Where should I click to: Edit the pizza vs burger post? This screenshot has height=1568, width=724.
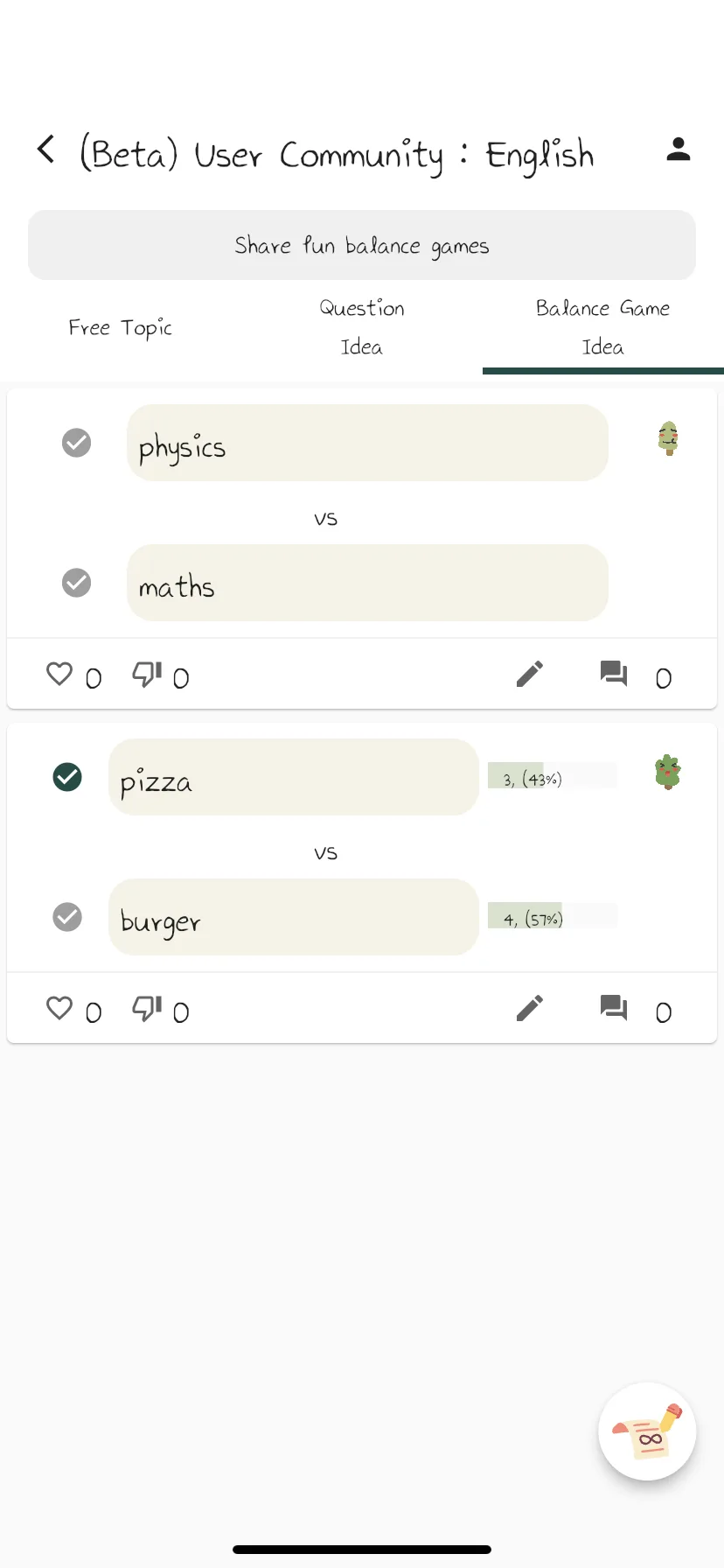tap(530, 1008)
